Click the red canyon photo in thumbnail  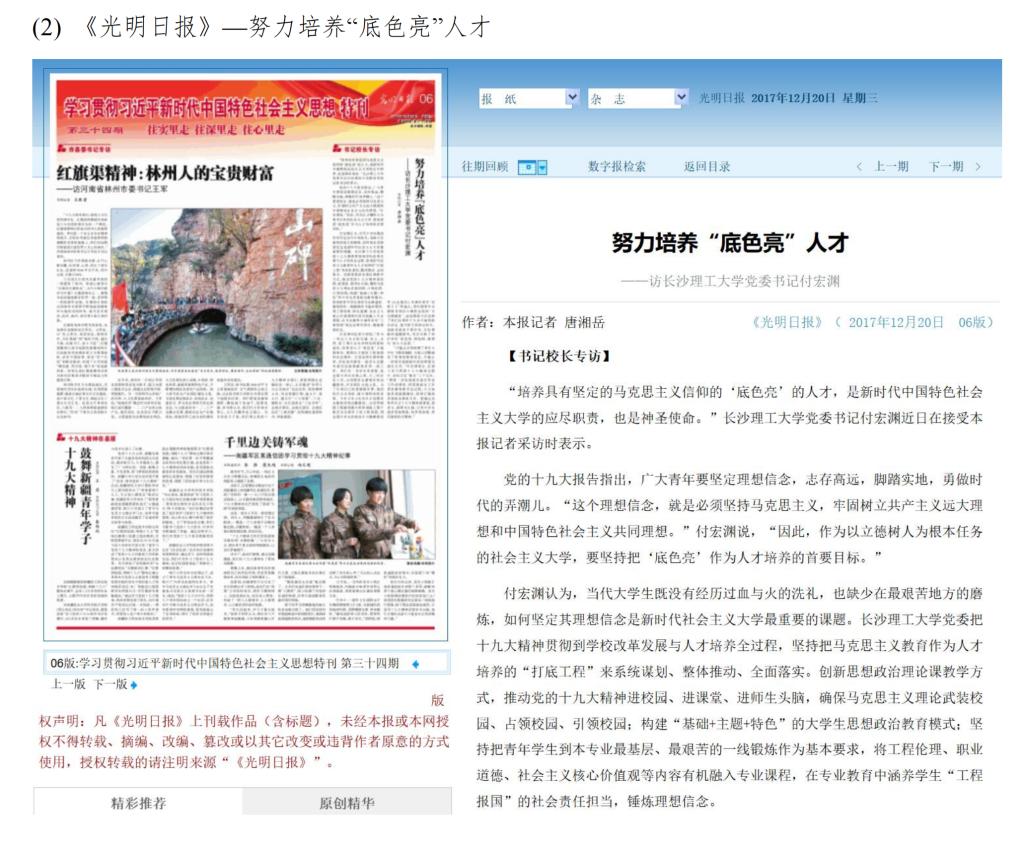(x=217, y=287)
